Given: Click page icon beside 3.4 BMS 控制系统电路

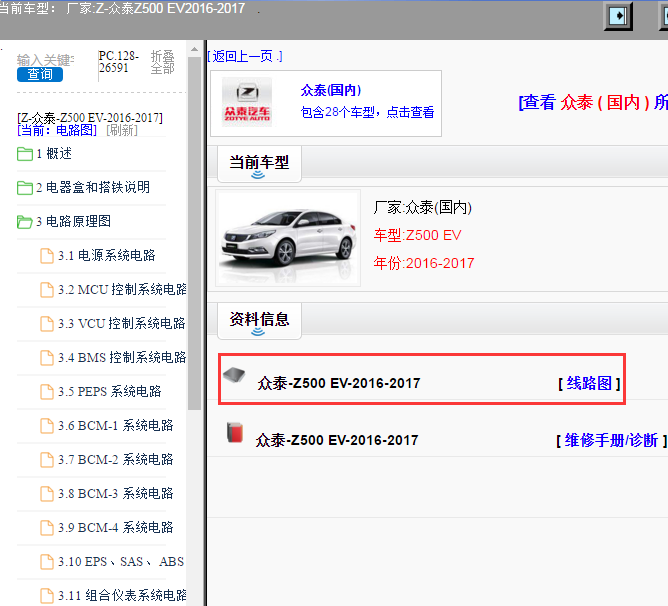Looking at the screenshot, I should (47, 358).
